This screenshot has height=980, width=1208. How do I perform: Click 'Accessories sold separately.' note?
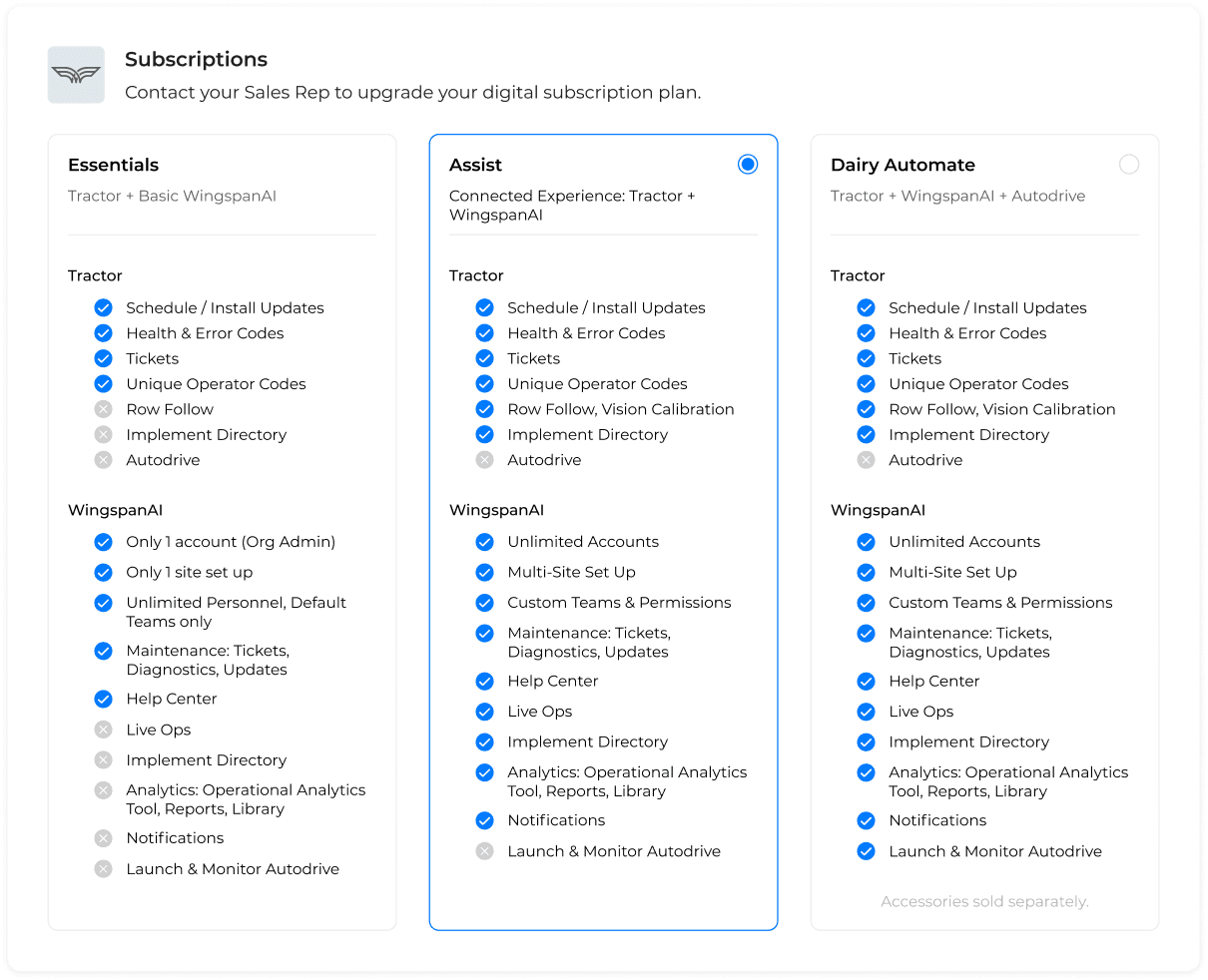984,901
